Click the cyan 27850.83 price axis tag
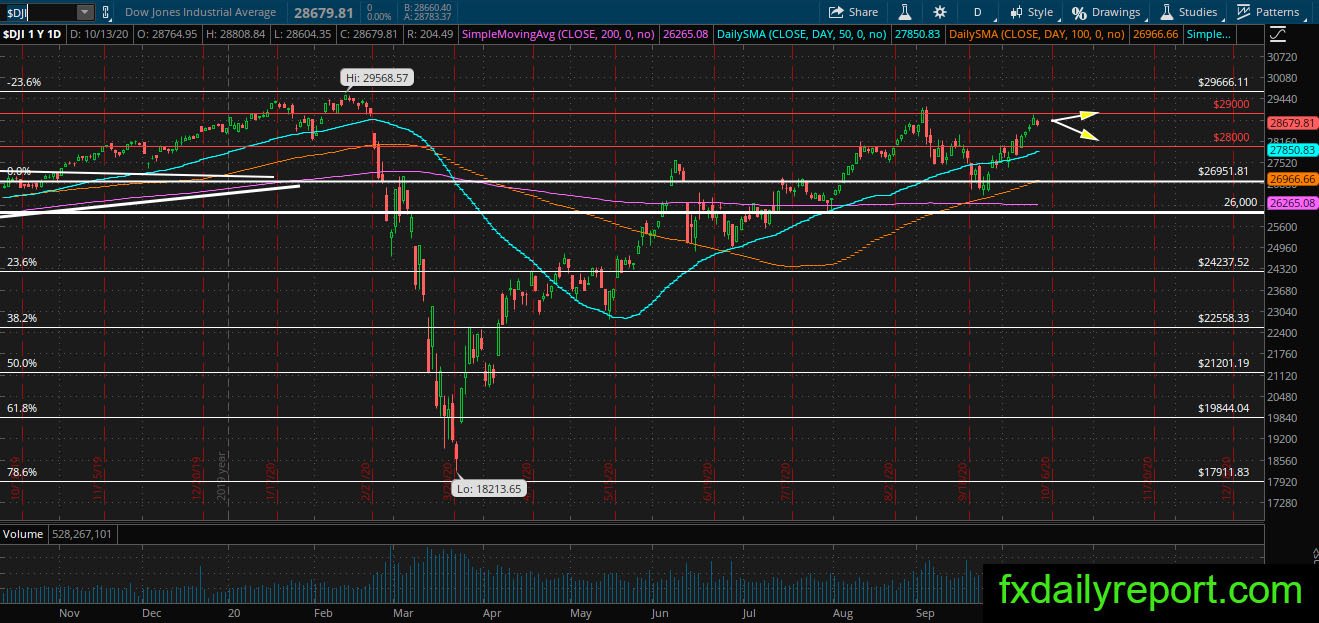 pyautogui.click(x=1290, y=150)
